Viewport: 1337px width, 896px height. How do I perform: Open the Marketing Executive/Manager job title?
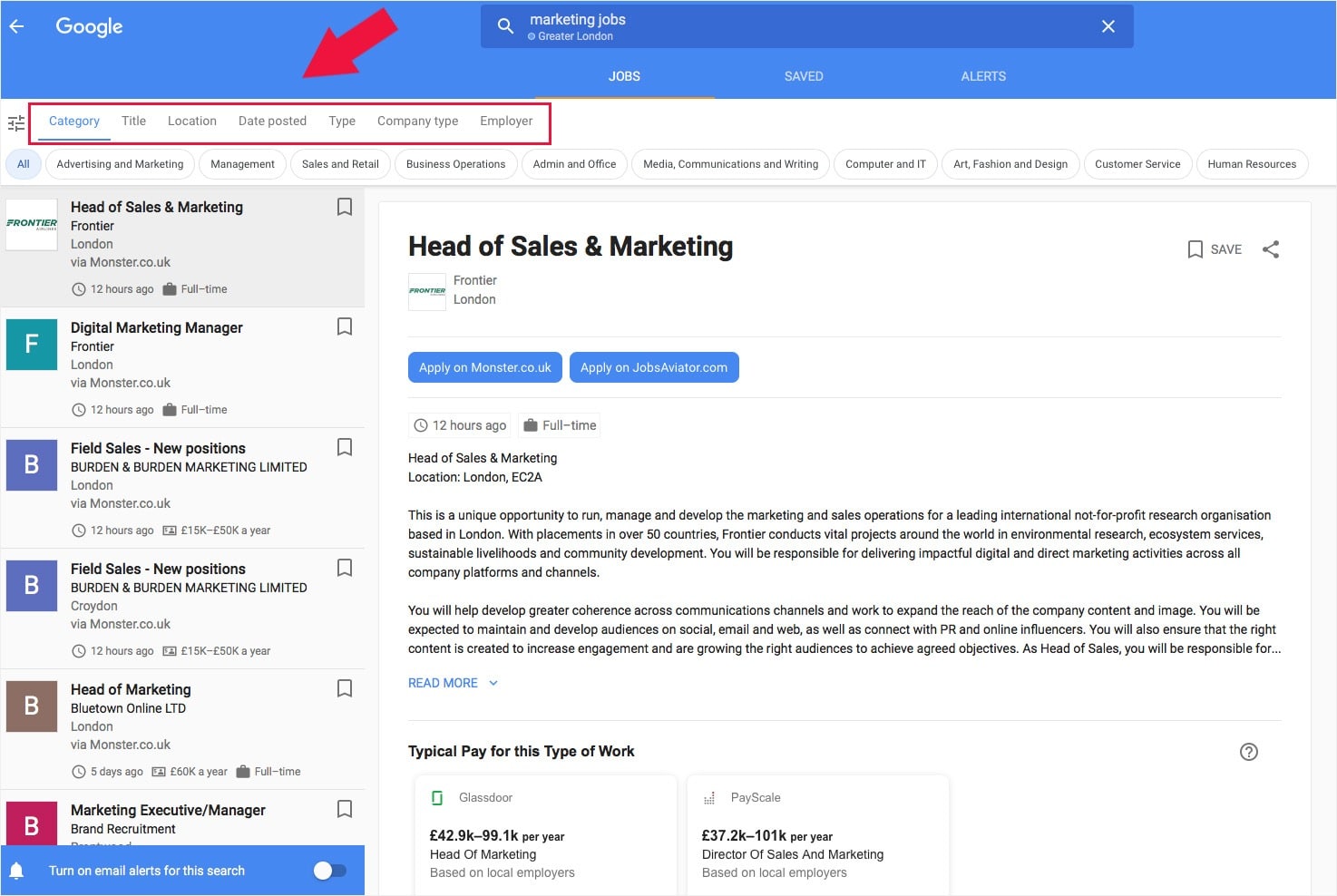pos(168,810)
